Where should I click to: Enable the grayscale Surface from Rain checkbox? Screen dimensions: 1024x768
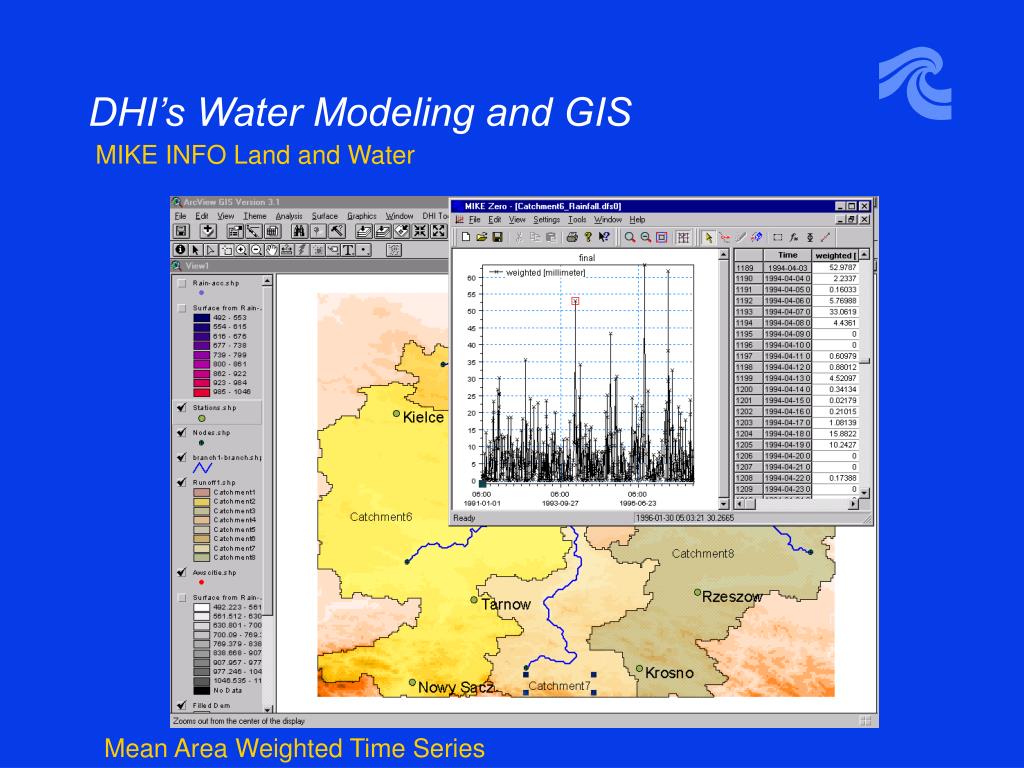(182, 598)
